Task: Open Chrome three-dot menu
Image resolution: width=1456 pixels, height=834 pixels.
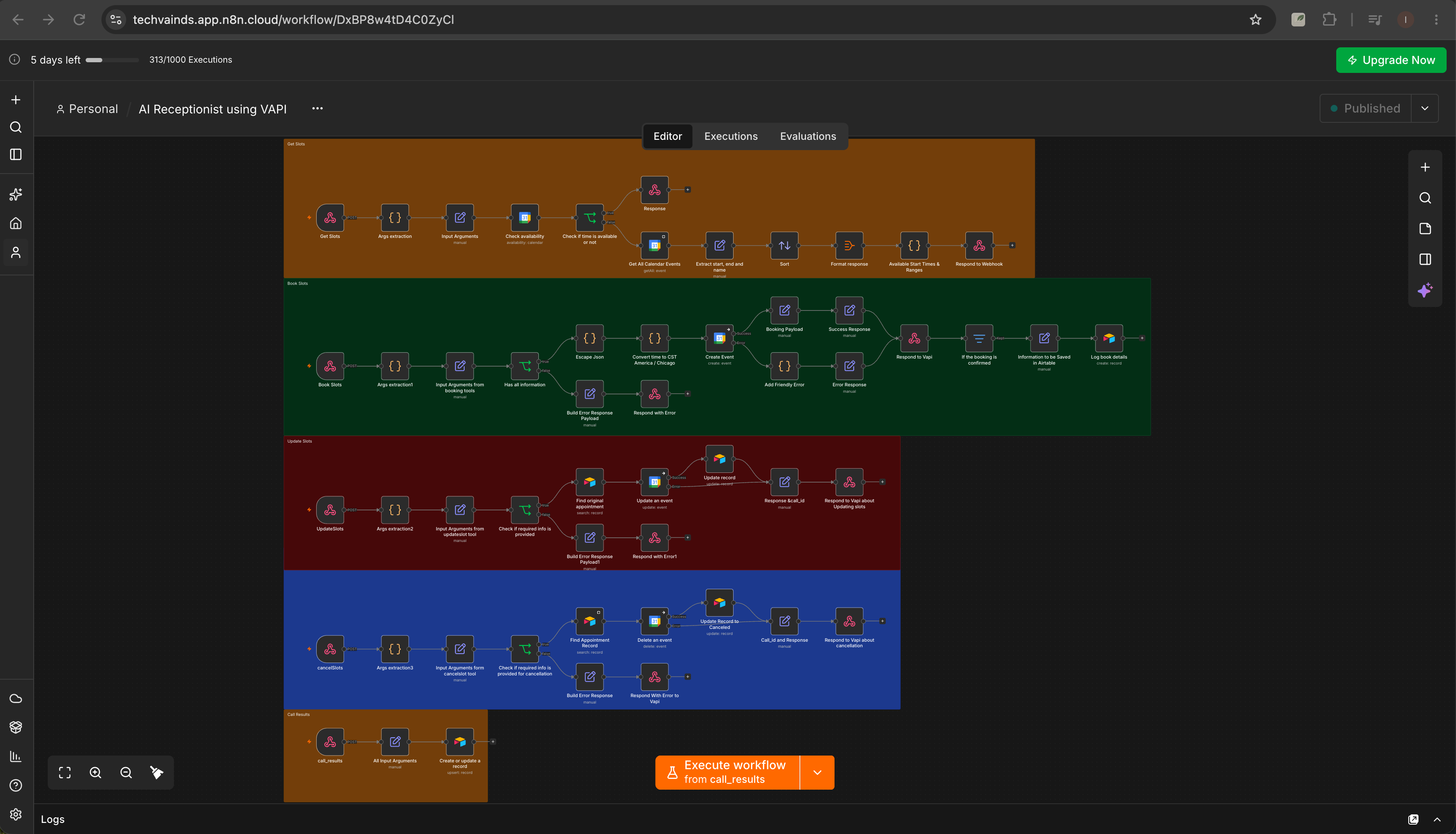Action: (x=1436, y=20)
